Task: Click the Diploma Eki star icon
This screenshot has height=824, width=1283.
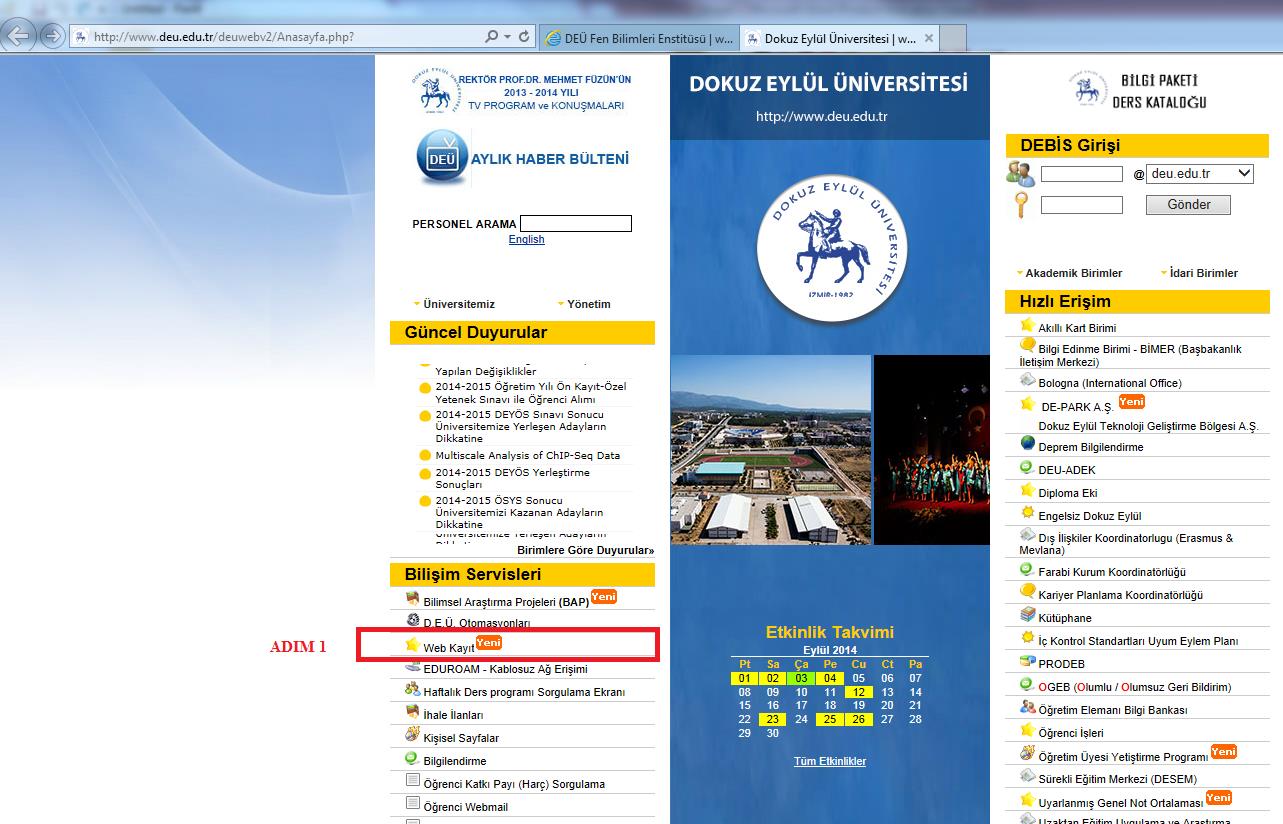Action: tap(1027, 490)
